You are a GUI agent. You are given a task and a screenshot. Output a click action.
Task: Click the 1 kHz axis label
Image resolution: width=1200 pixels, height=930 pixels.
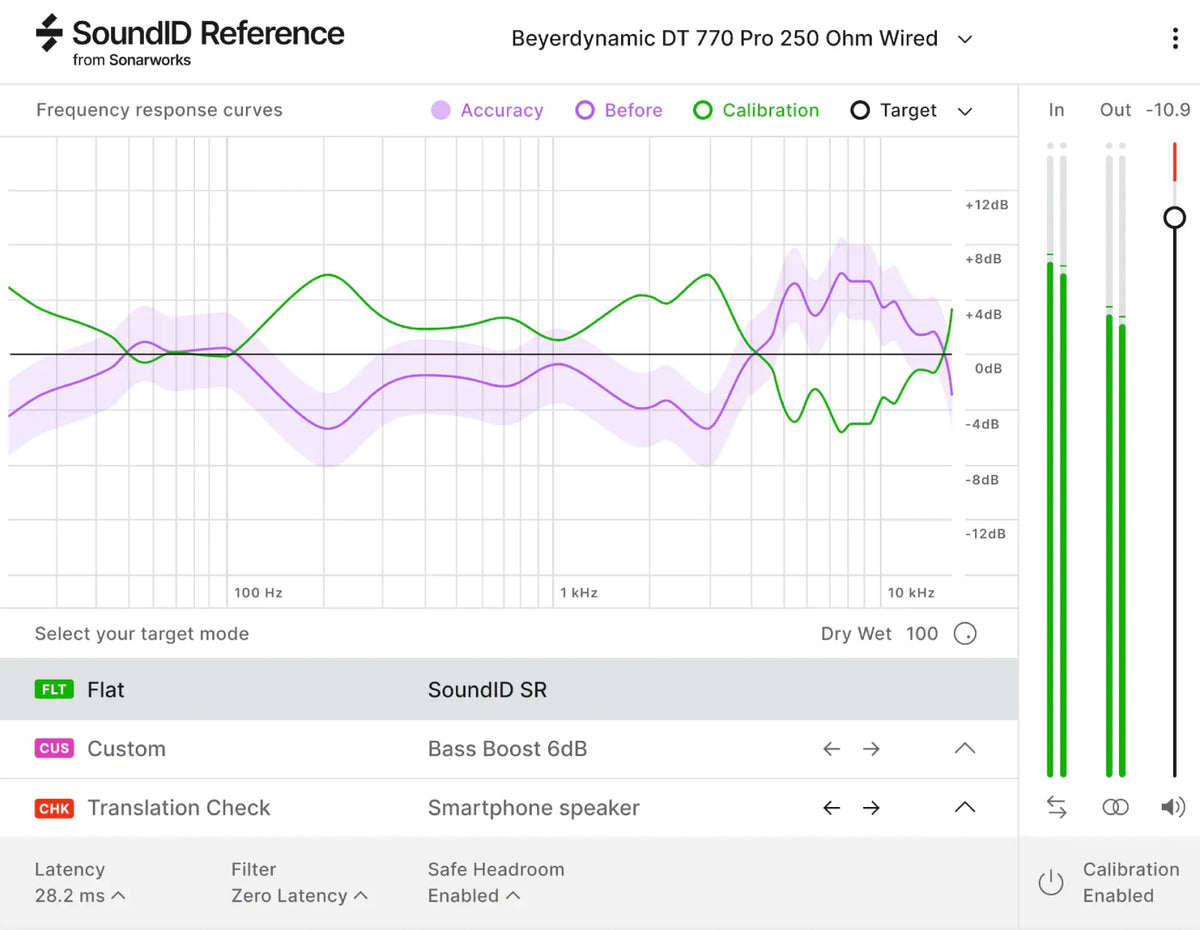pos(579,593)
